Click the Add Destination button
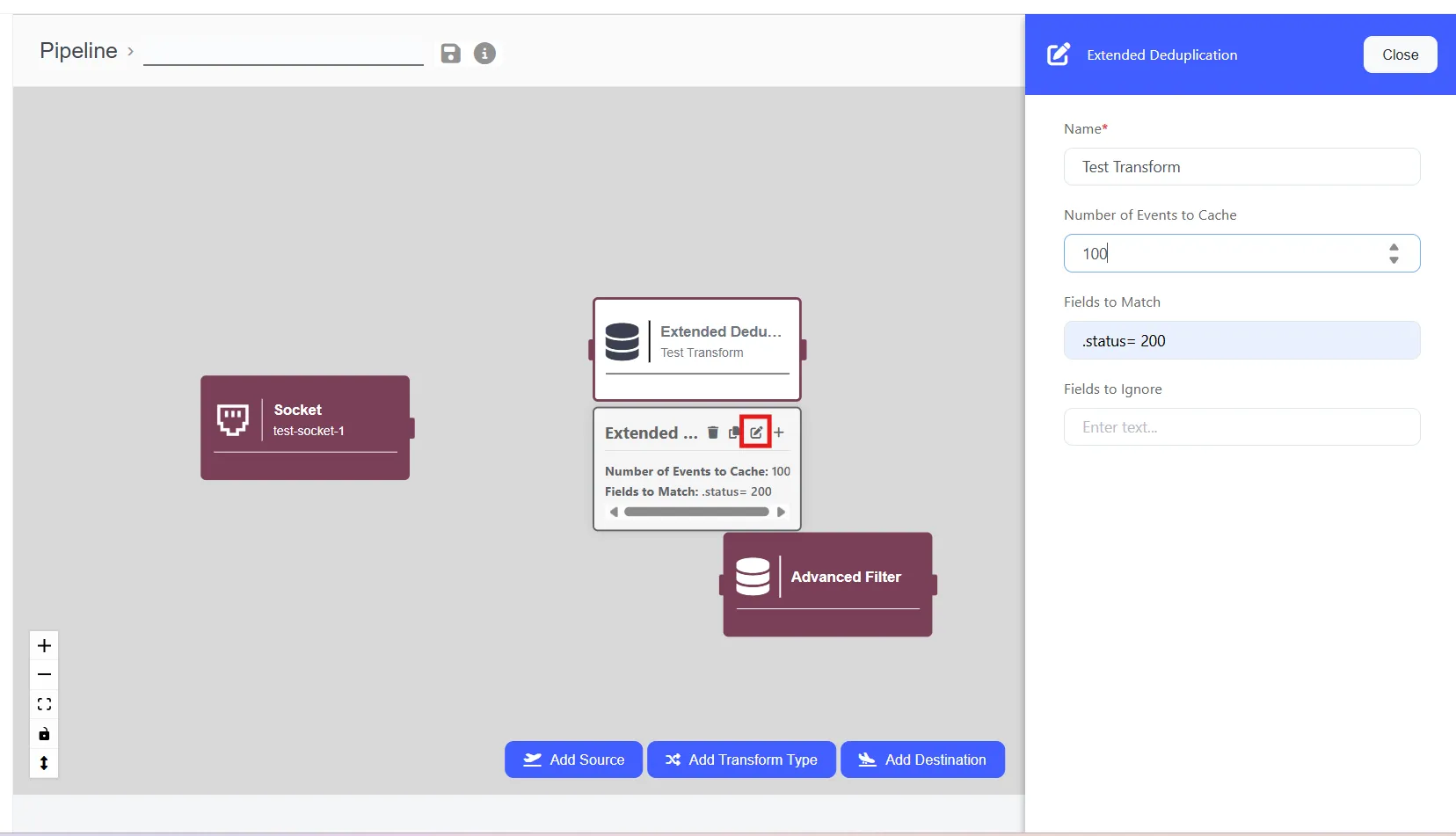Image resolution: width=1456 pixels, height=836 pixels. (x=922, y=760)
